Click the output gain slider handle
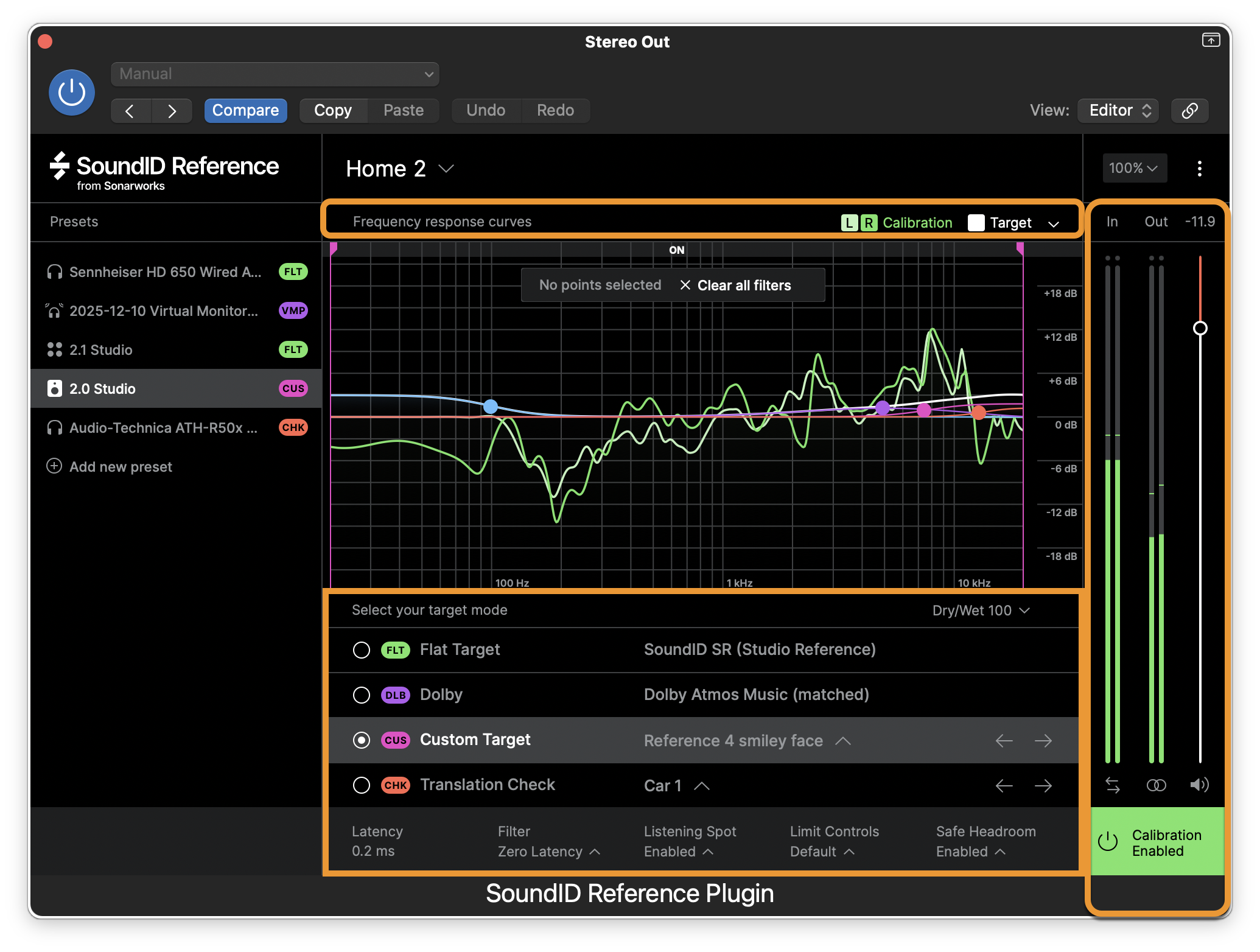The width and height of the screenshot is (1260, 952). tap(1200, 329)
